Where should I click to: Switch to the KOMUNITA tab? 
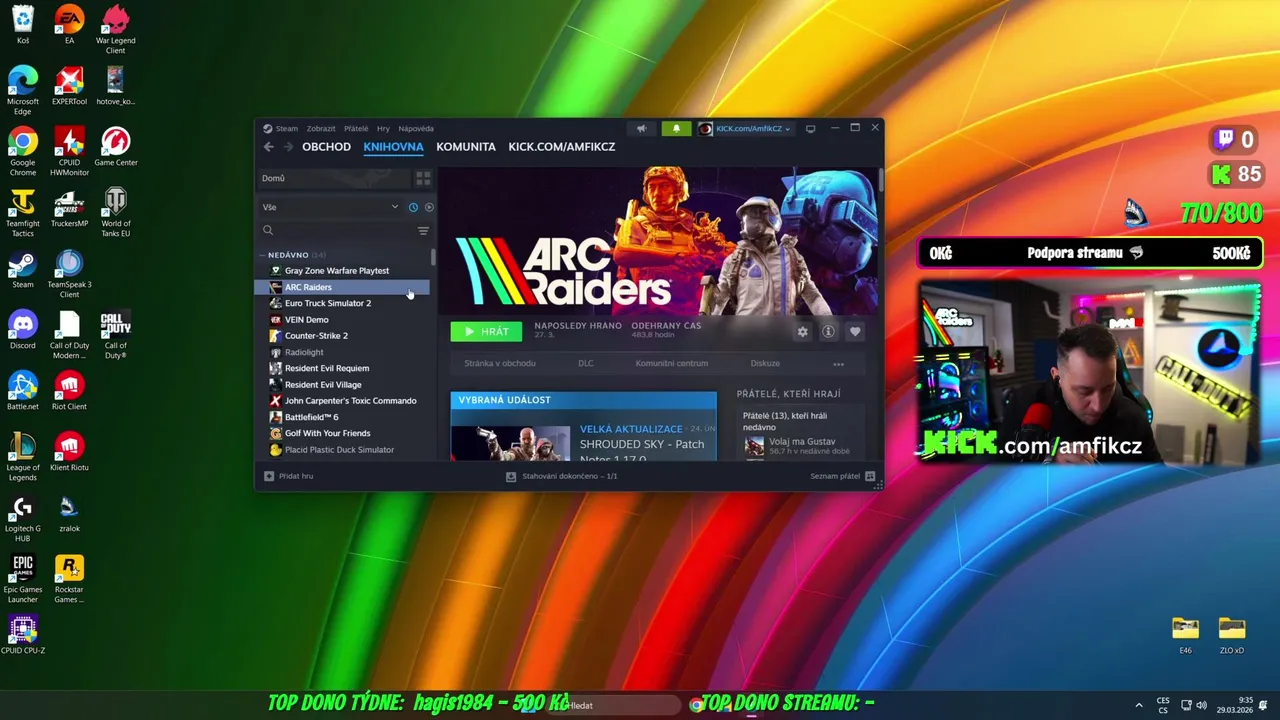(x=466, y=147)
